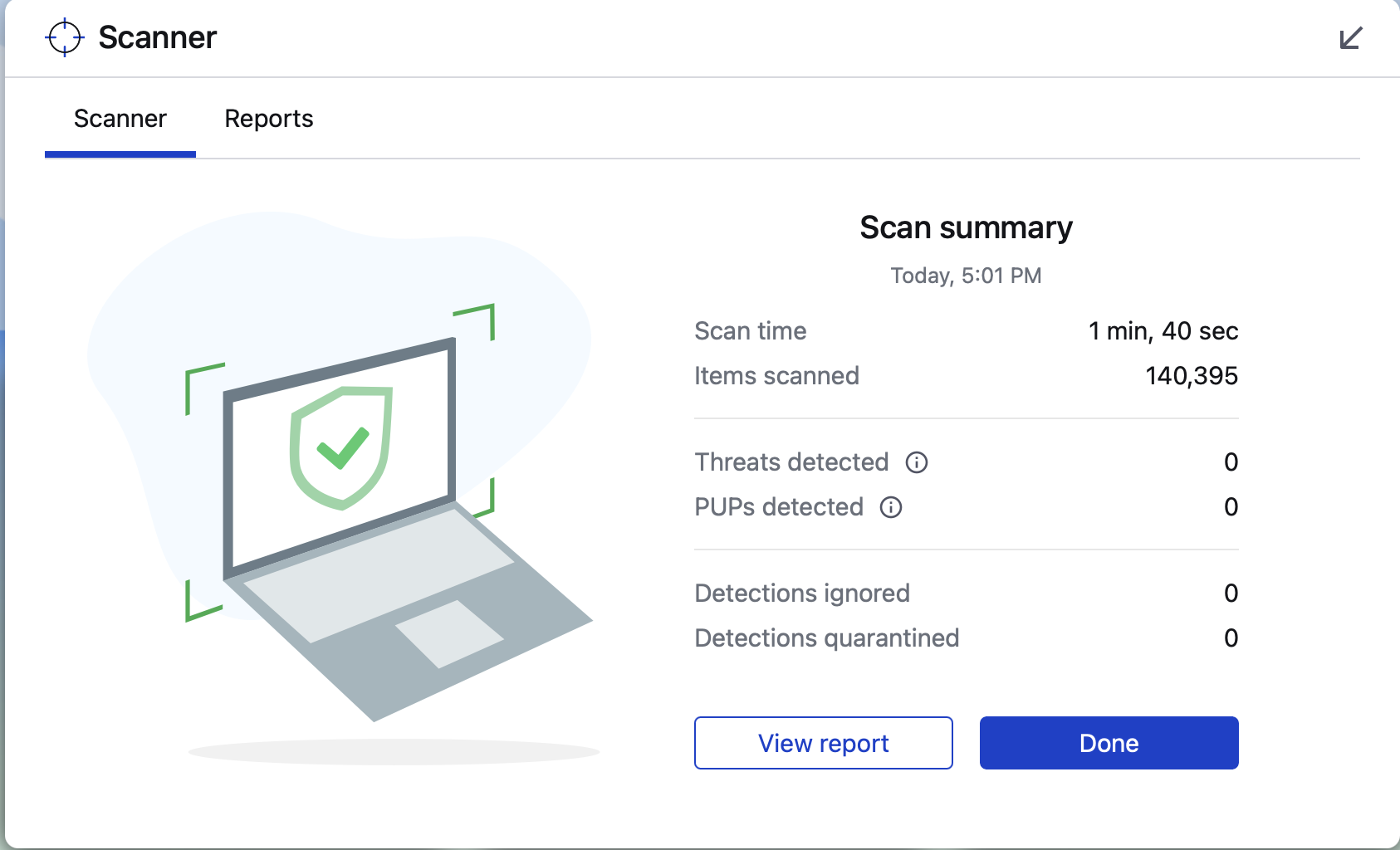Show info about PUPs detected
This screenshot has width=1400, height=850.
click(x=891, y=507)
